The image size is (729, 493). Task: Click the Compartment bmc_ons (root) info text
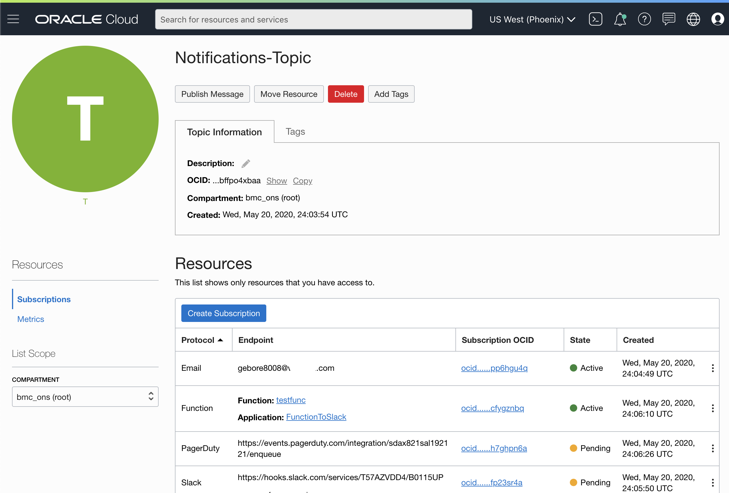244,198
